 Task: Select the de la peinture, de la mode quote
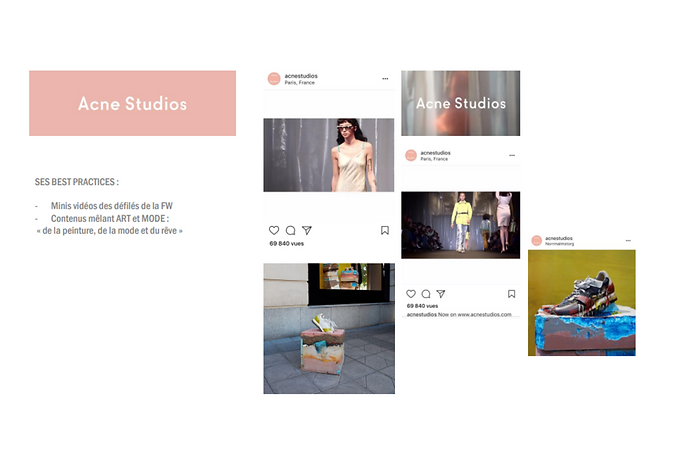(110, 231)
